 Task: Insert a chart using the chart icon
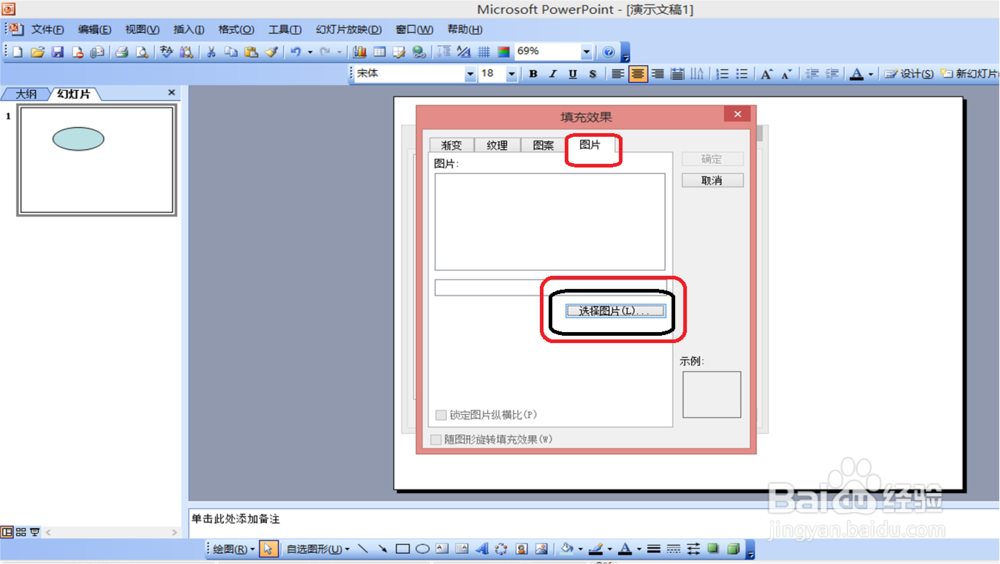point(359,52)
